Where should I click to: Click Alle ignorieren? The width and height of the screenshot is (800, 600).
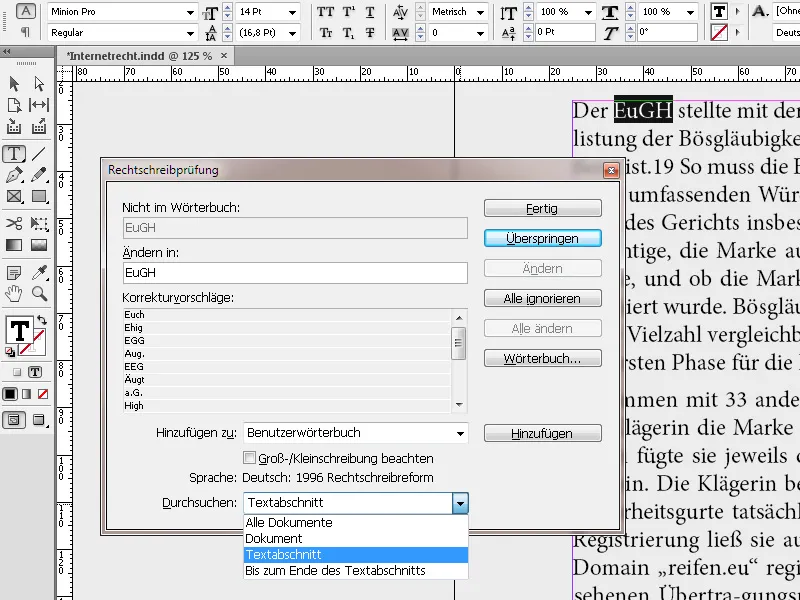click(x=542, y=298)
